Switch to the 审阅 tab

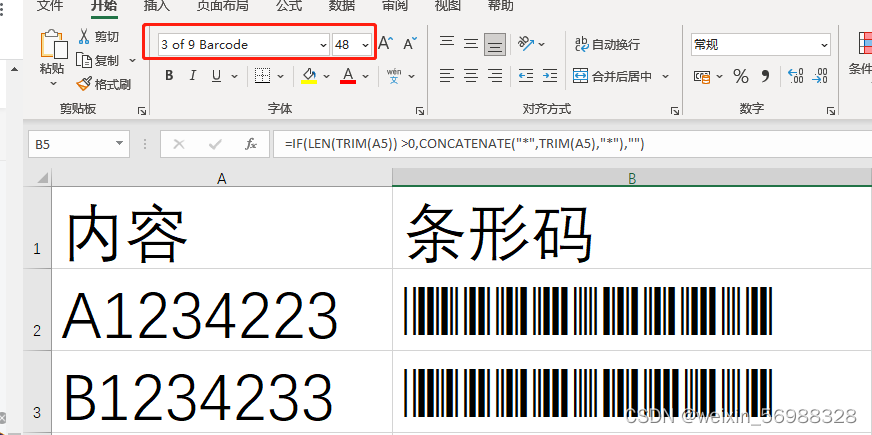coord(395,6)
